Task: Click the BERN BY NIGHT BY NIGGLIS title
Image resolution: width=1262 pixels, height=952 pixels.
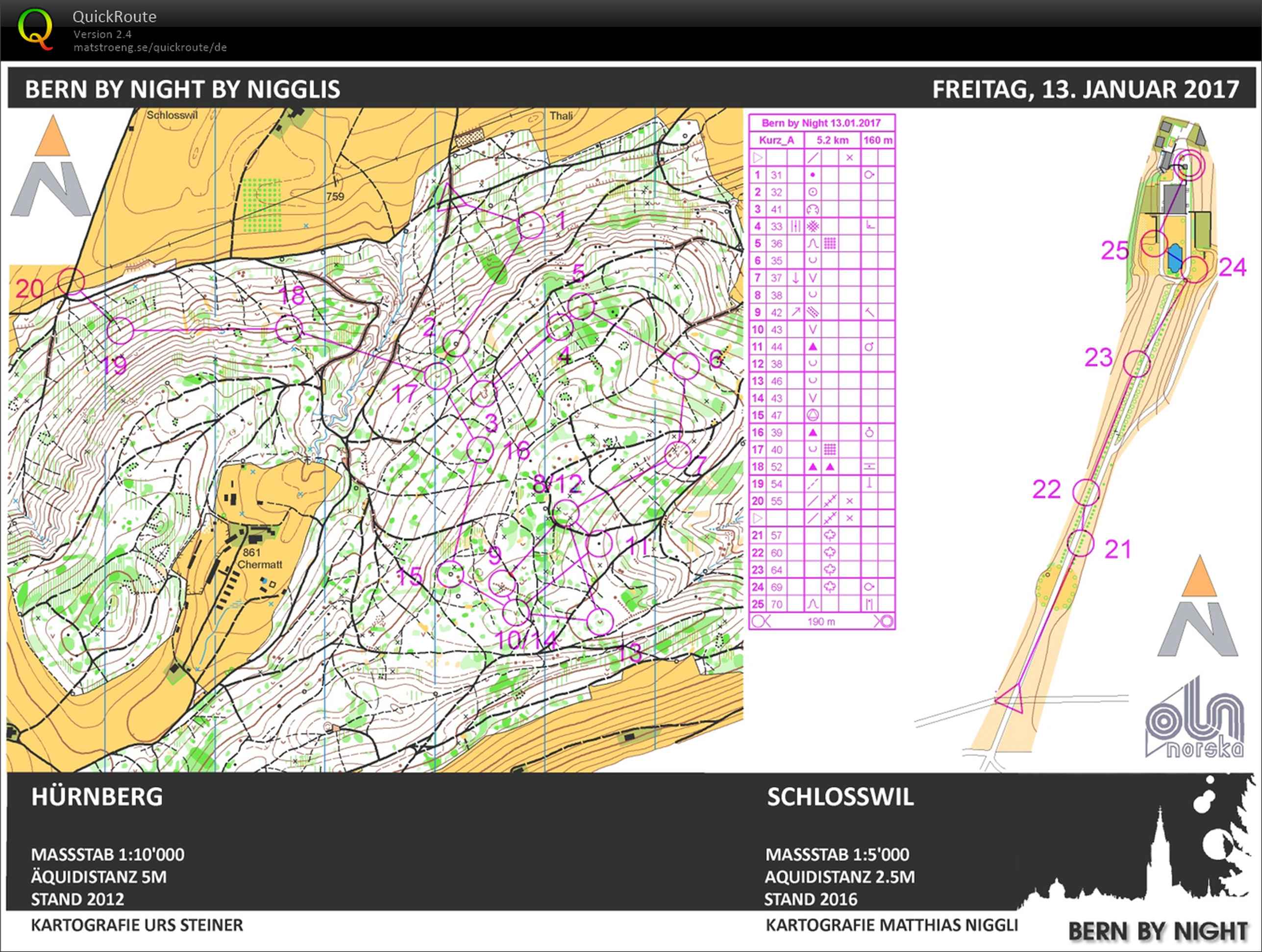Action: pos(183,90)
